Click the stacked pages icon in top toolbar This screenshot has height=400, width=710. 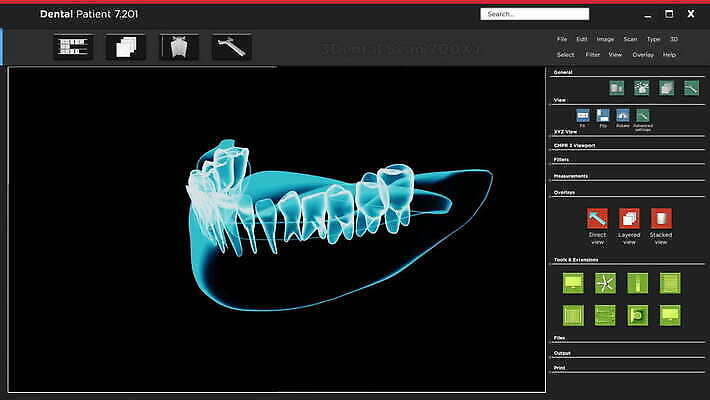125,47
